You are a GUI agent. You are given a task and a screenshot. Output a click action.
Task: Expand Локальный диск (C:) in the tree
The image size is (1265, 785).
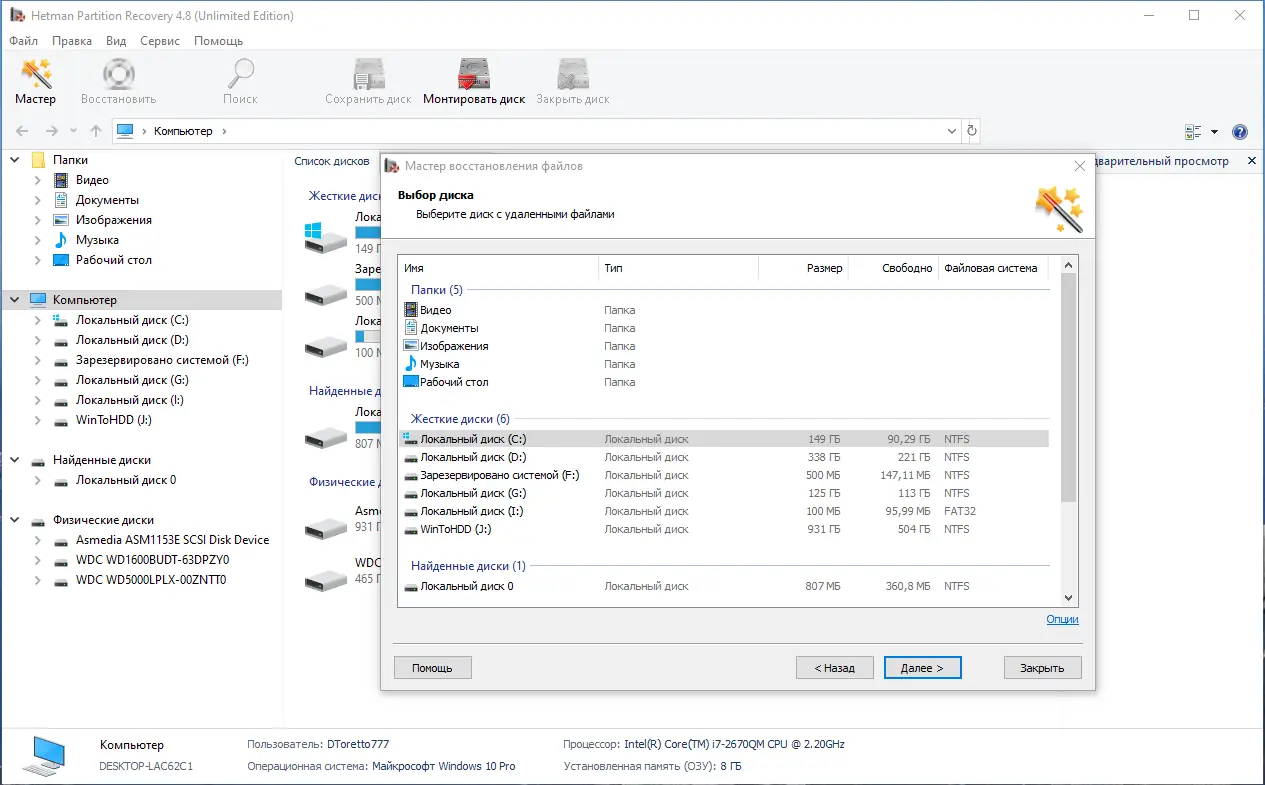tap(37, 320)
